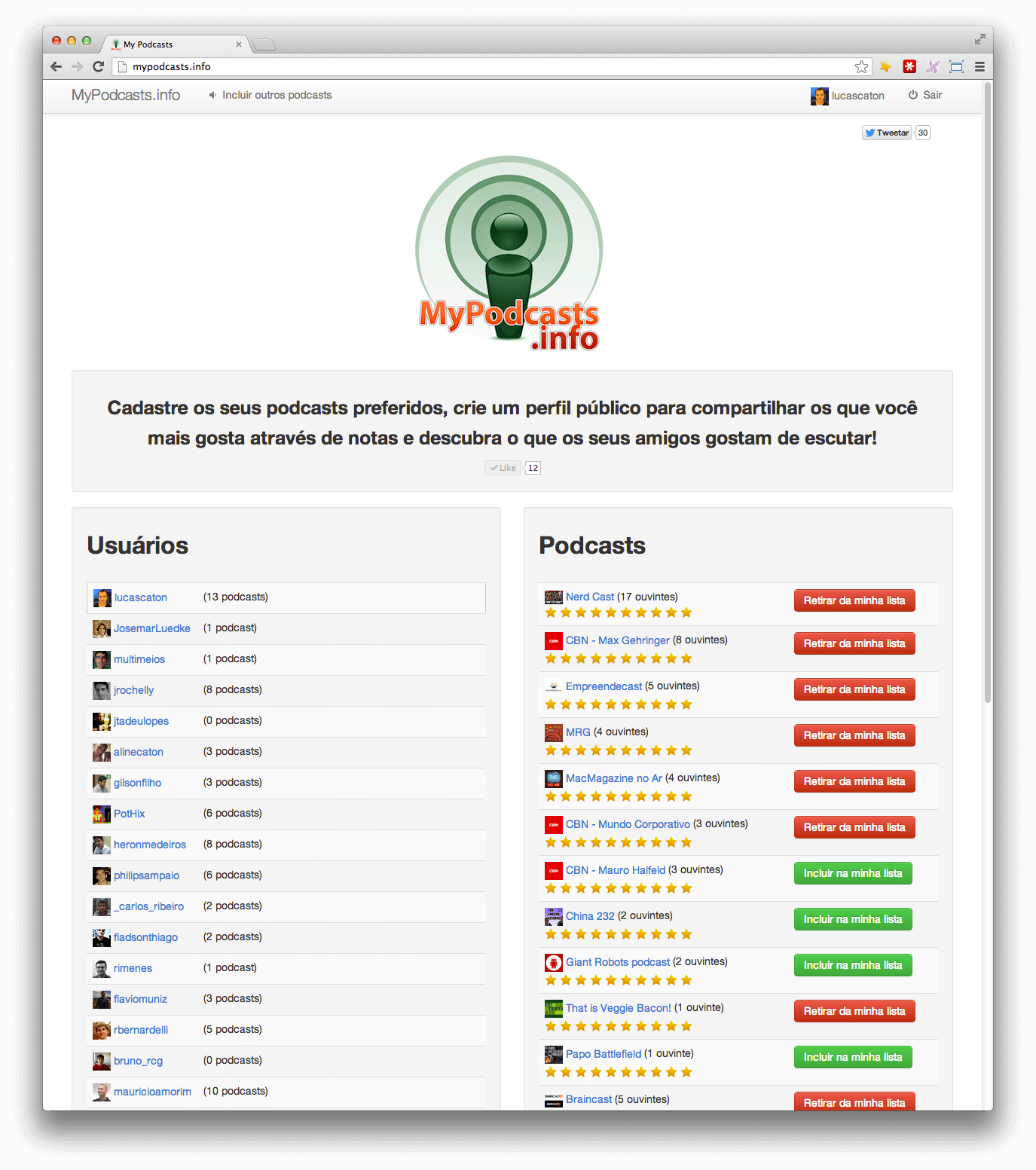
Task: Remove Nerd Cast with Retirar da minha lista
Action: [x=854, y=600]
